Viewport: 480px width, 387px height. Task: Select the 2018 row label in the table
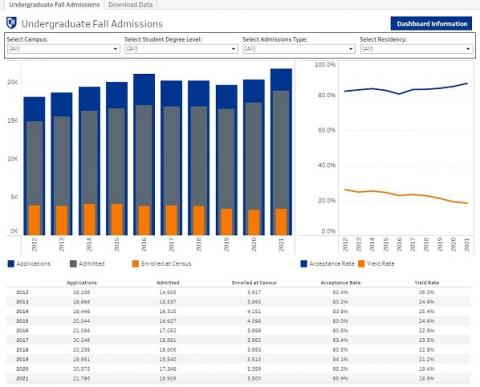click(22, 350)
